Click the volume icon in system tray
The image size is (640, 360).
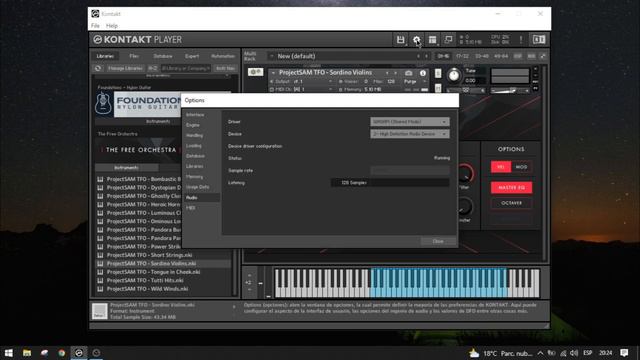pyautogui.click(x=574, y=353)
